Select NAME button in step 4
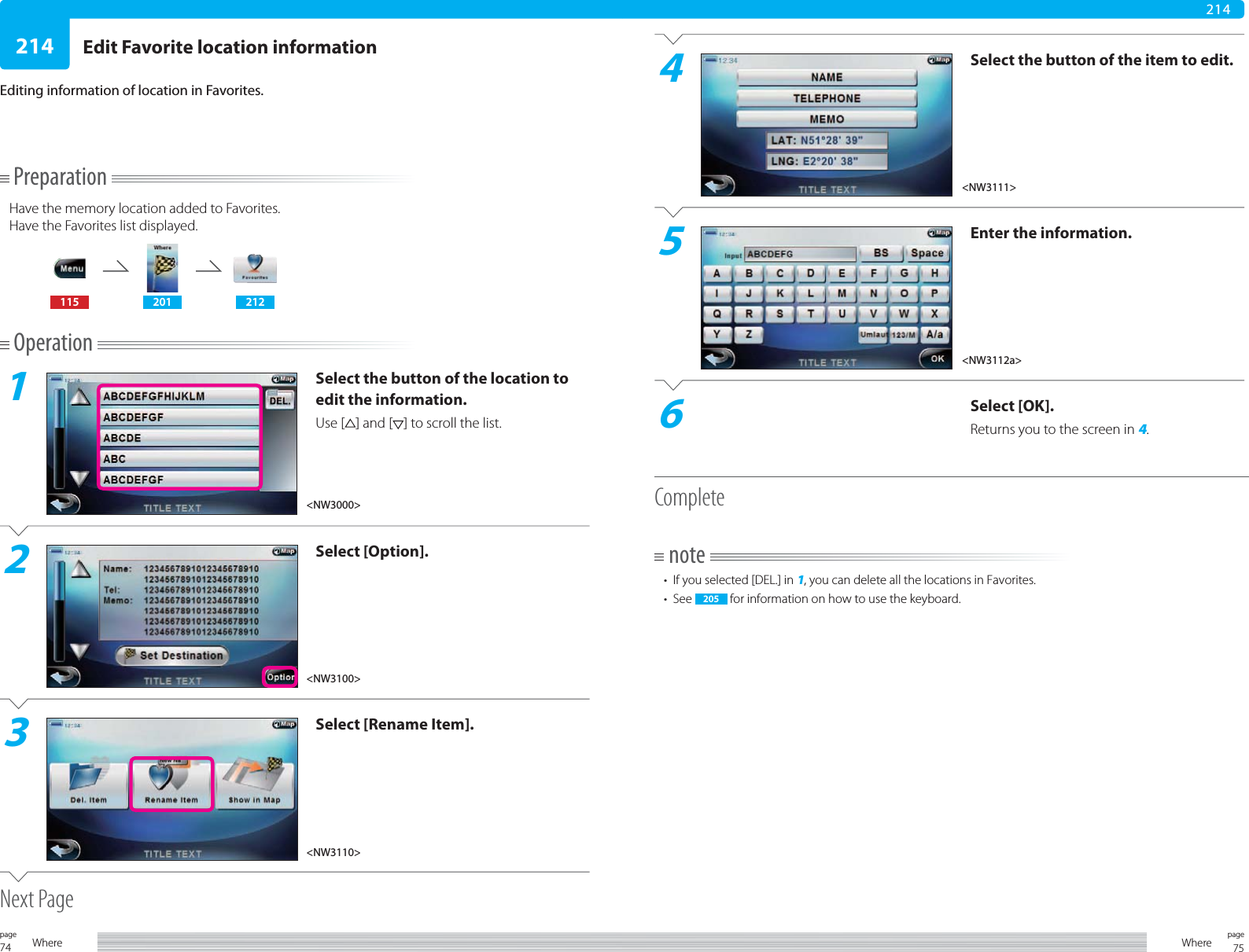The width and height of the screenshot is (1249, 952). (x=827, y=77)
